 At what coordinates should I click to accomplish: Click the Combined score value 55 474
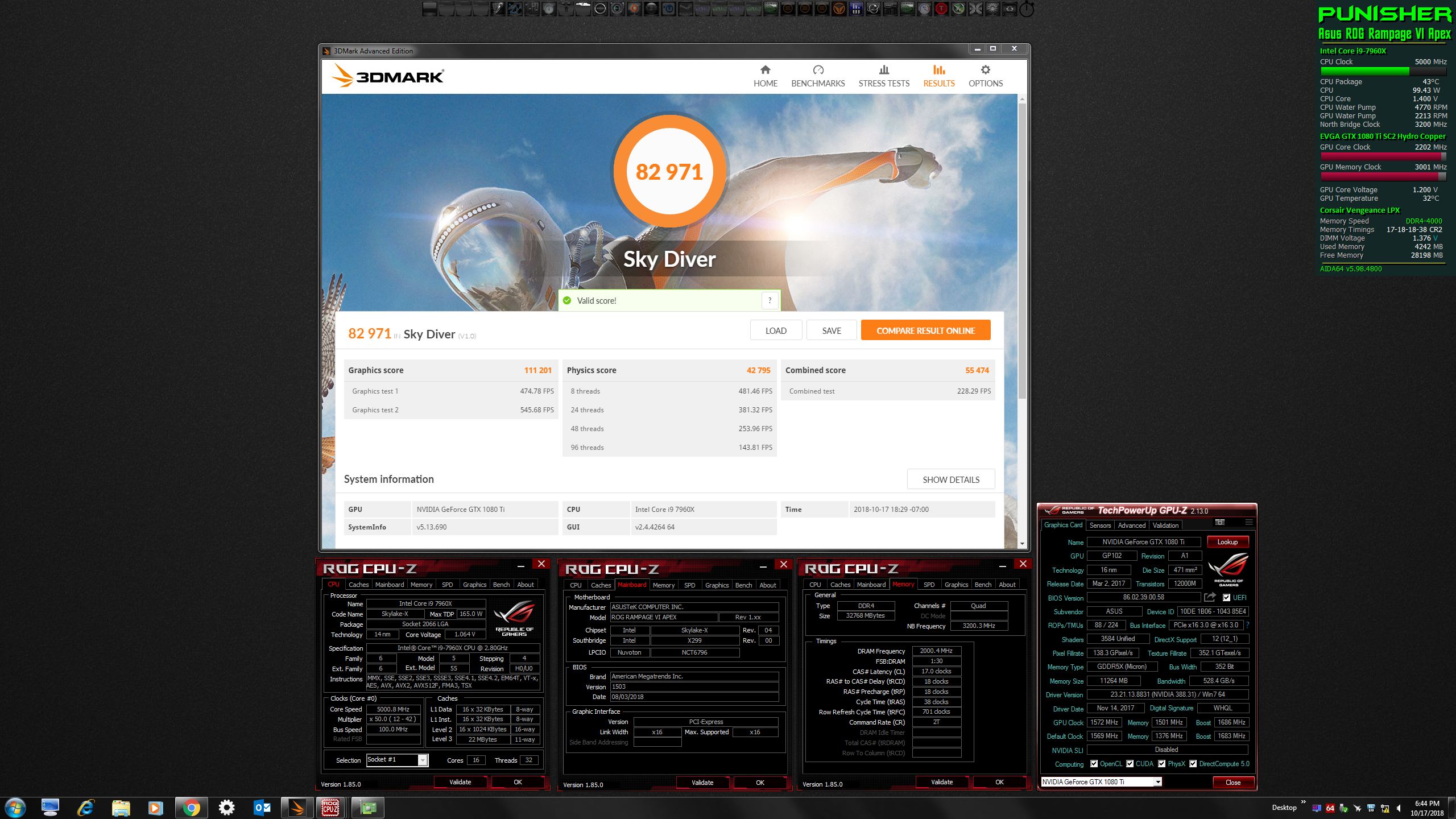977,370
